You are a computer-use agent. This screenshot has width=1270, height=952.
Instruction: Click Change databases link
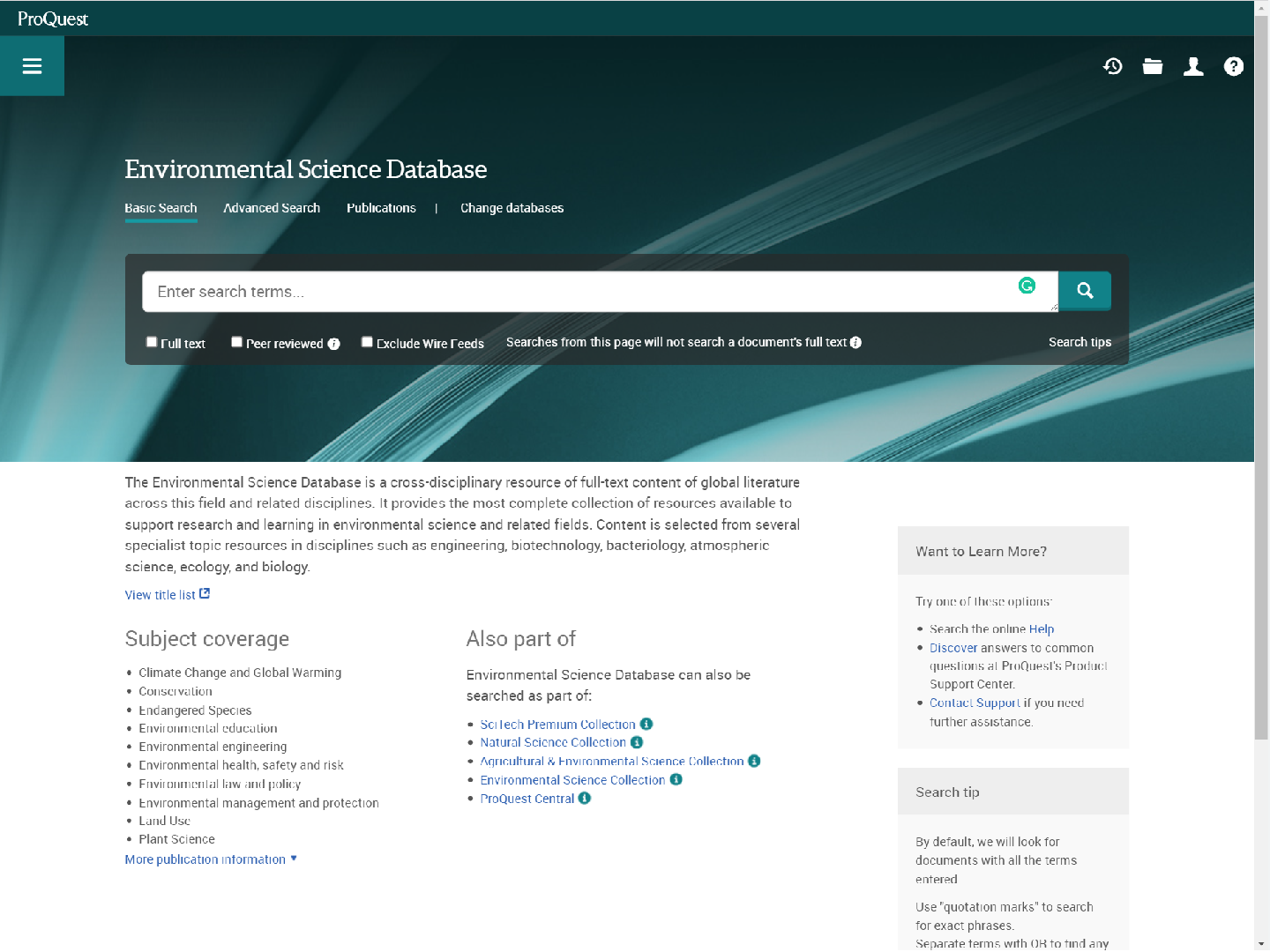point(512,208)
